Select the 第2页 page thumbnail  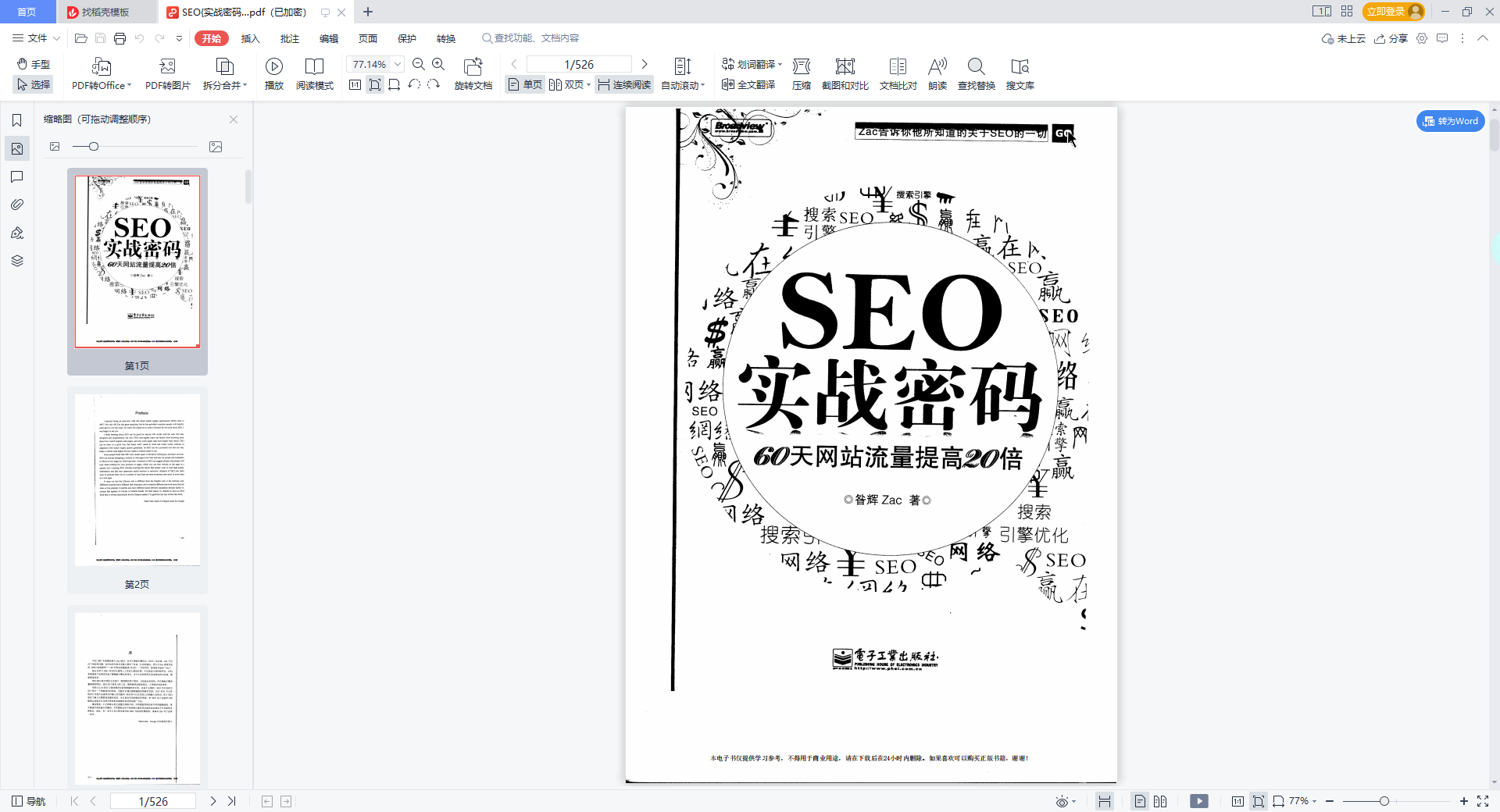[137, 480]
